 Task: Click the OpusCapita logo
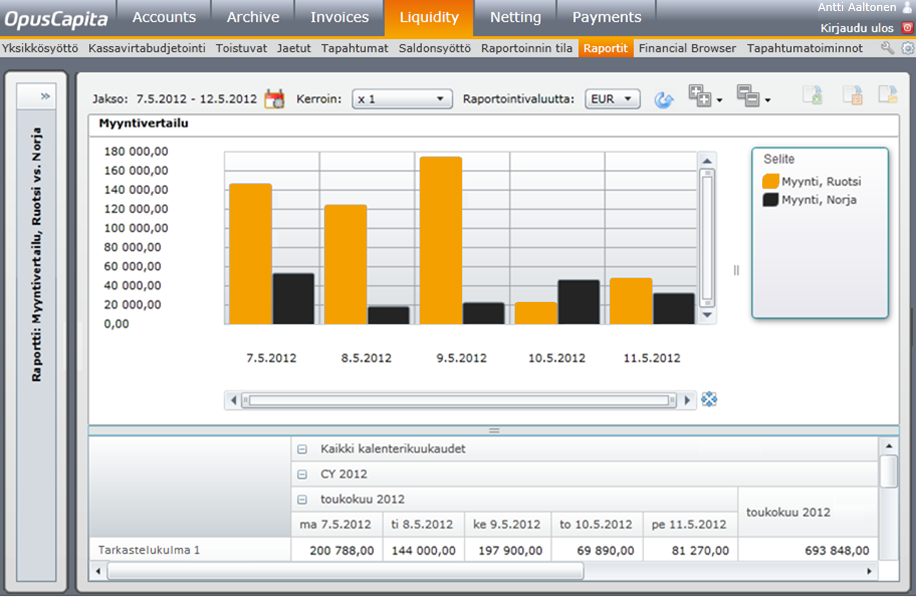point(56,19)
